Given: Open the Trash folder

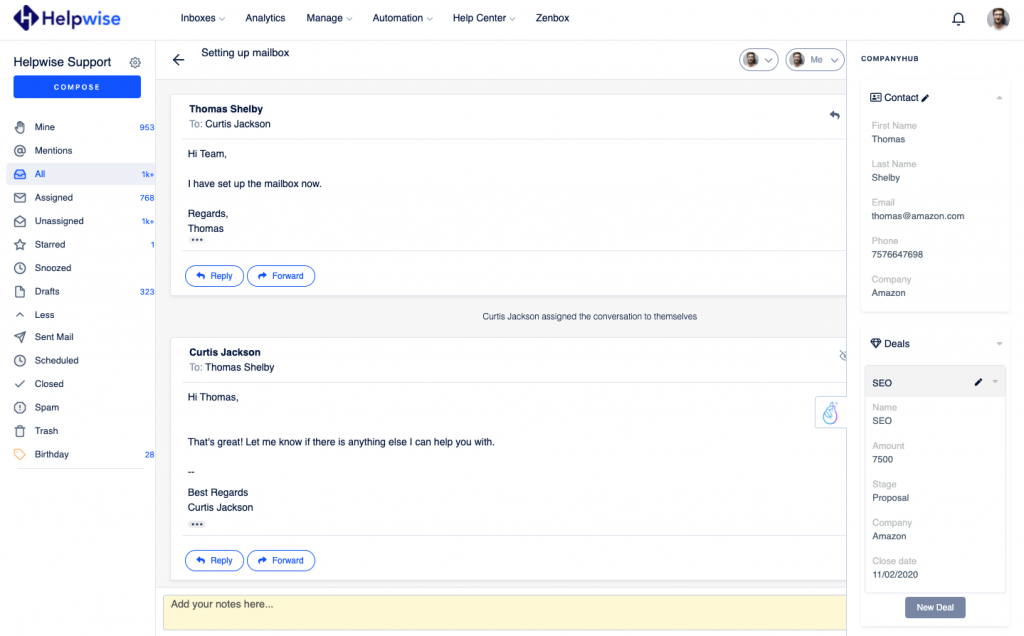Looking at the screenshot, I should (x=46, y=431).
